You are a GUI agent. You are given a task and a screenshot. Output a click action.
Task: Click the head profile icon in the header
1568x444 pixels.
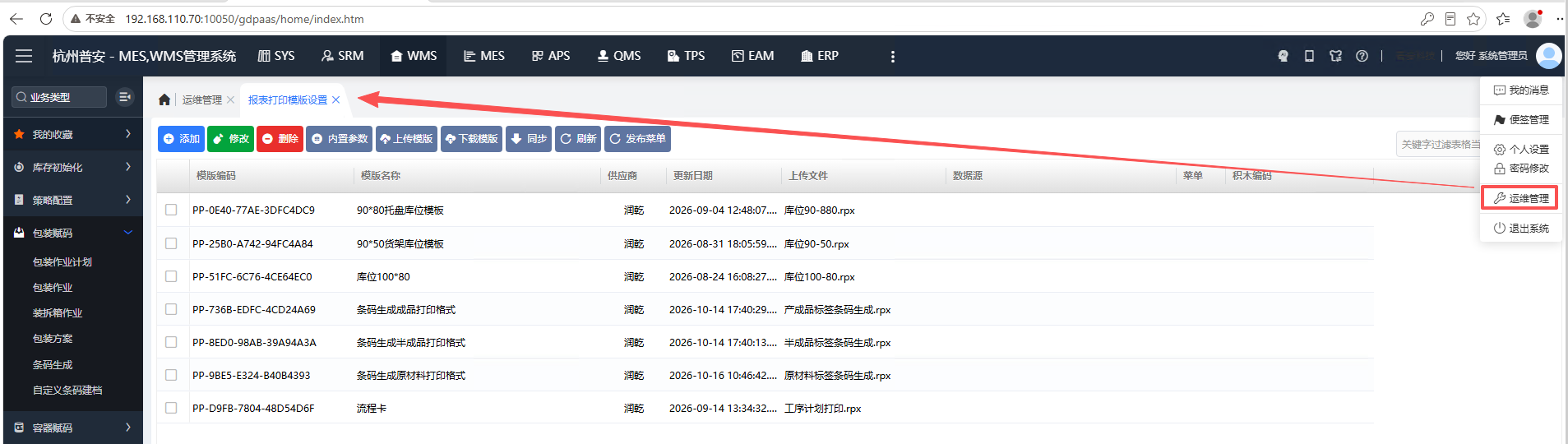pyautogui.click(x=1283, y=56)
